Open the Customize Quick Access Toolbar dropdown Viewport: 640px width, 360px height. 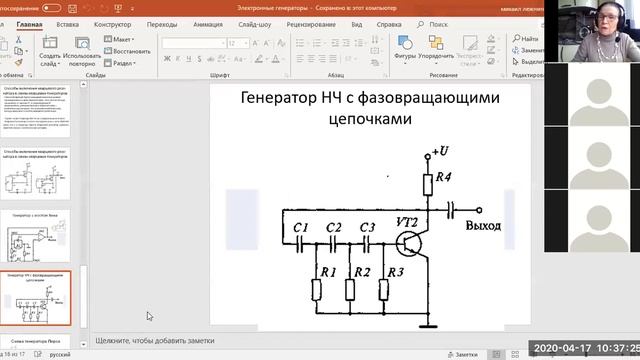pyautogui.click(x=133, y=9)
